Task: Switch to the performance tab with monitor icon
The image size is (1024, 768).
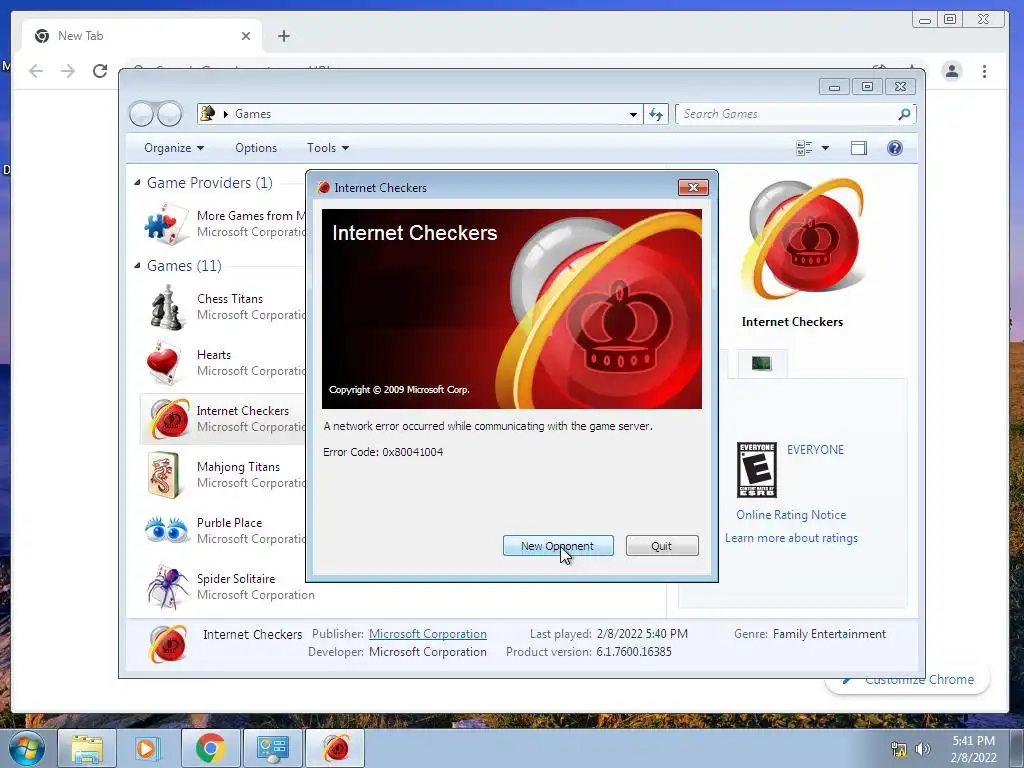Action: 761,363
